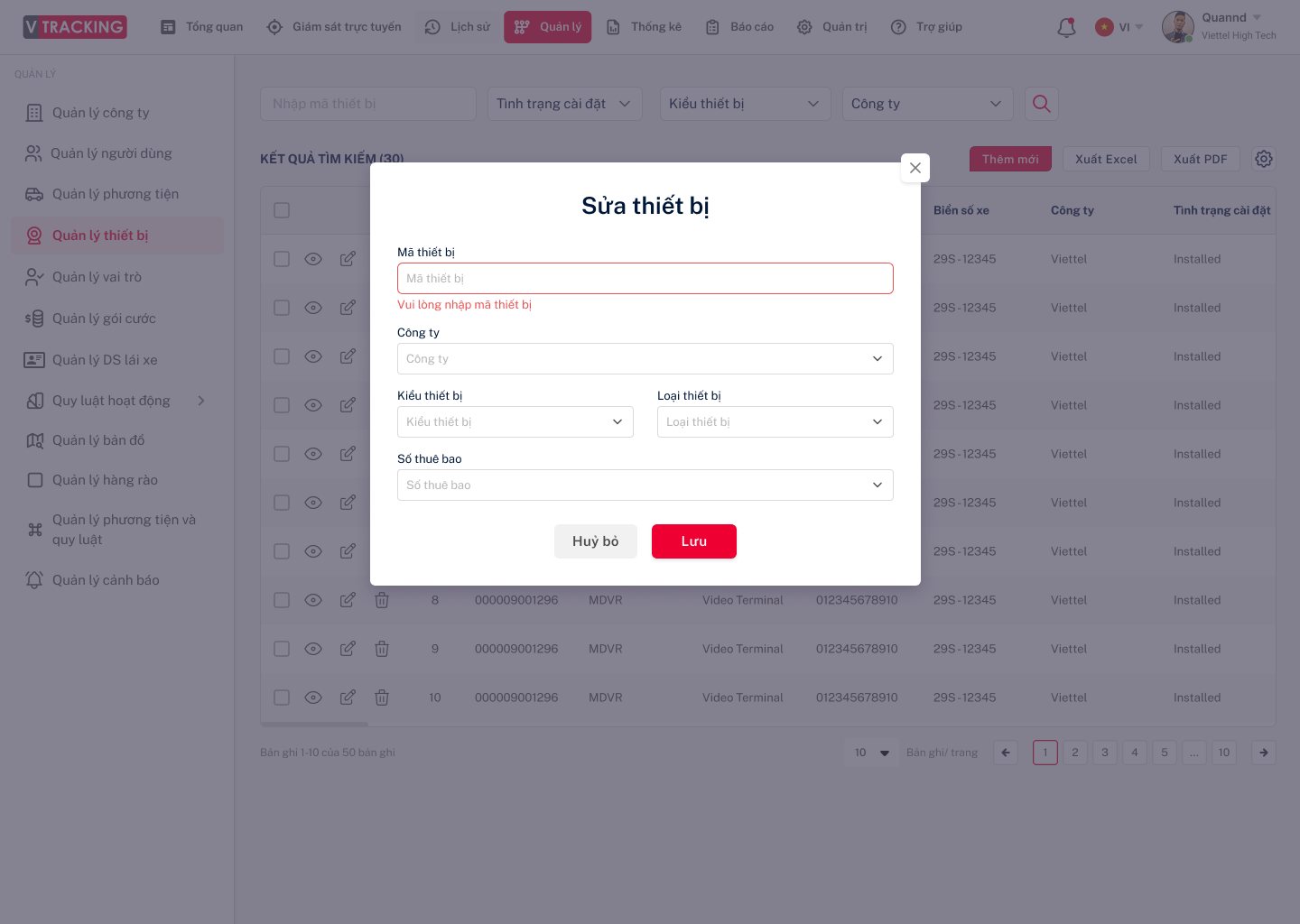Open Giám sát trực tuyến menu

click(335, 27)
